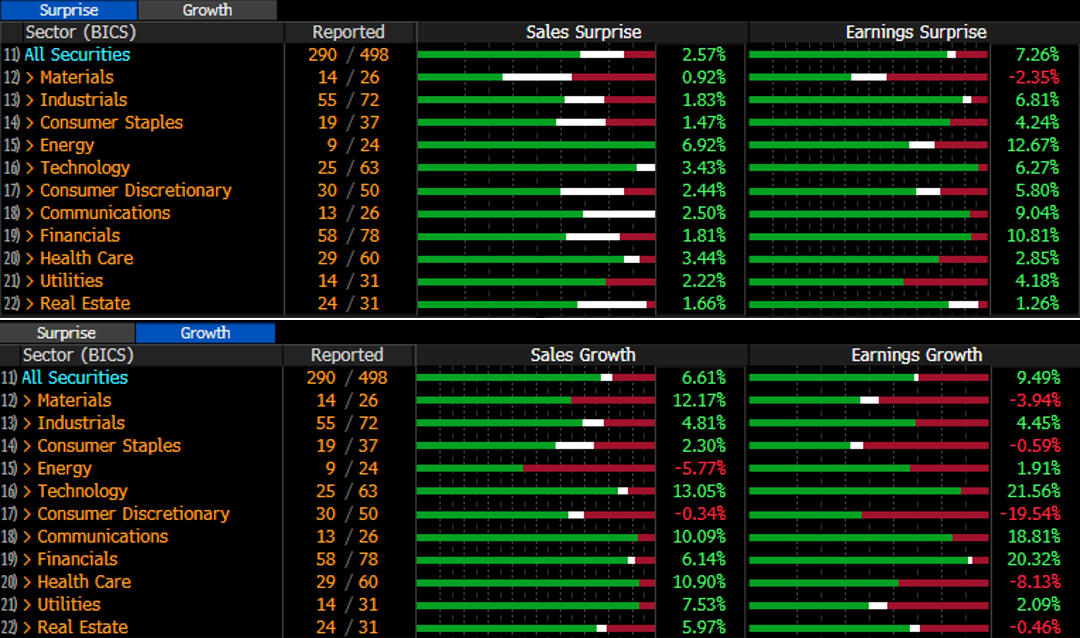Click Health Care sales surprise 3.44%
1080x638 pixels.
pyautogui.click(x=704, y=258)
